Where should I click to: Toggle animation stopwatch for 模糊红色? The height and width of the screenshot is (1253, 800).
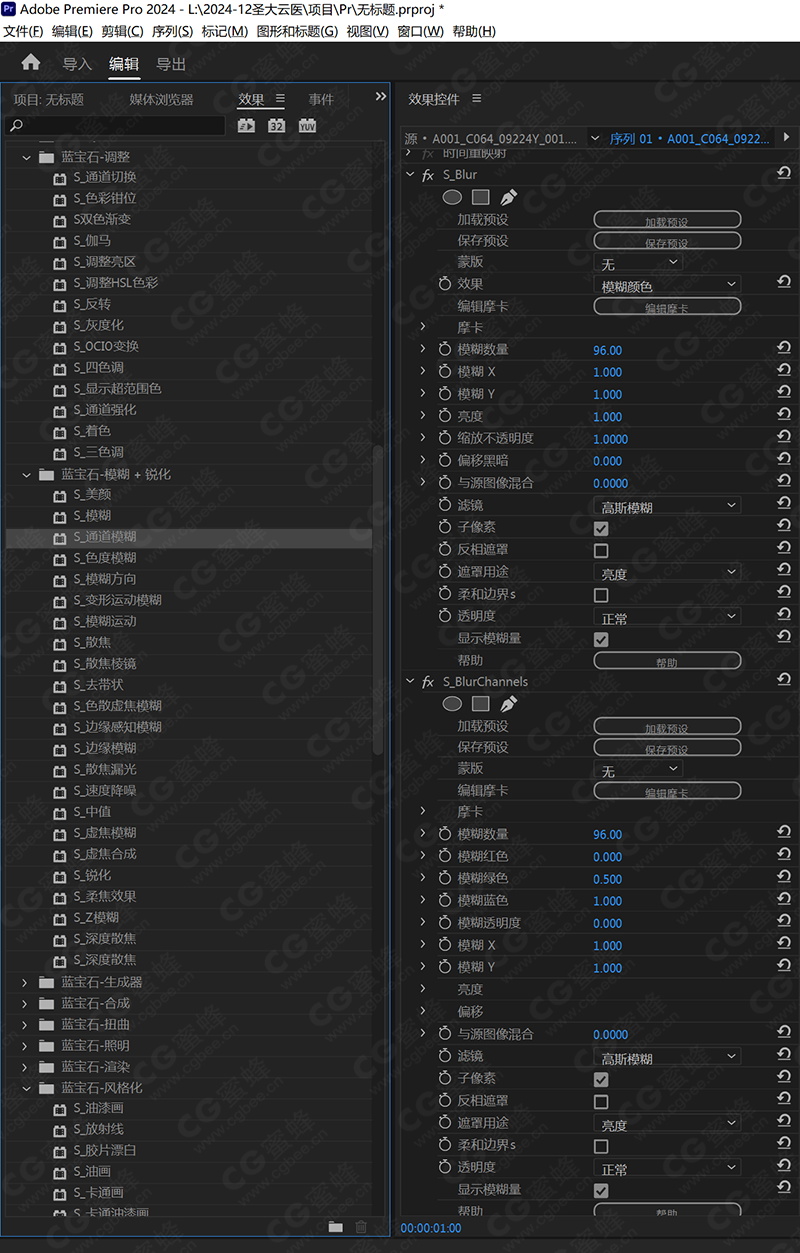tap(445, 856)
